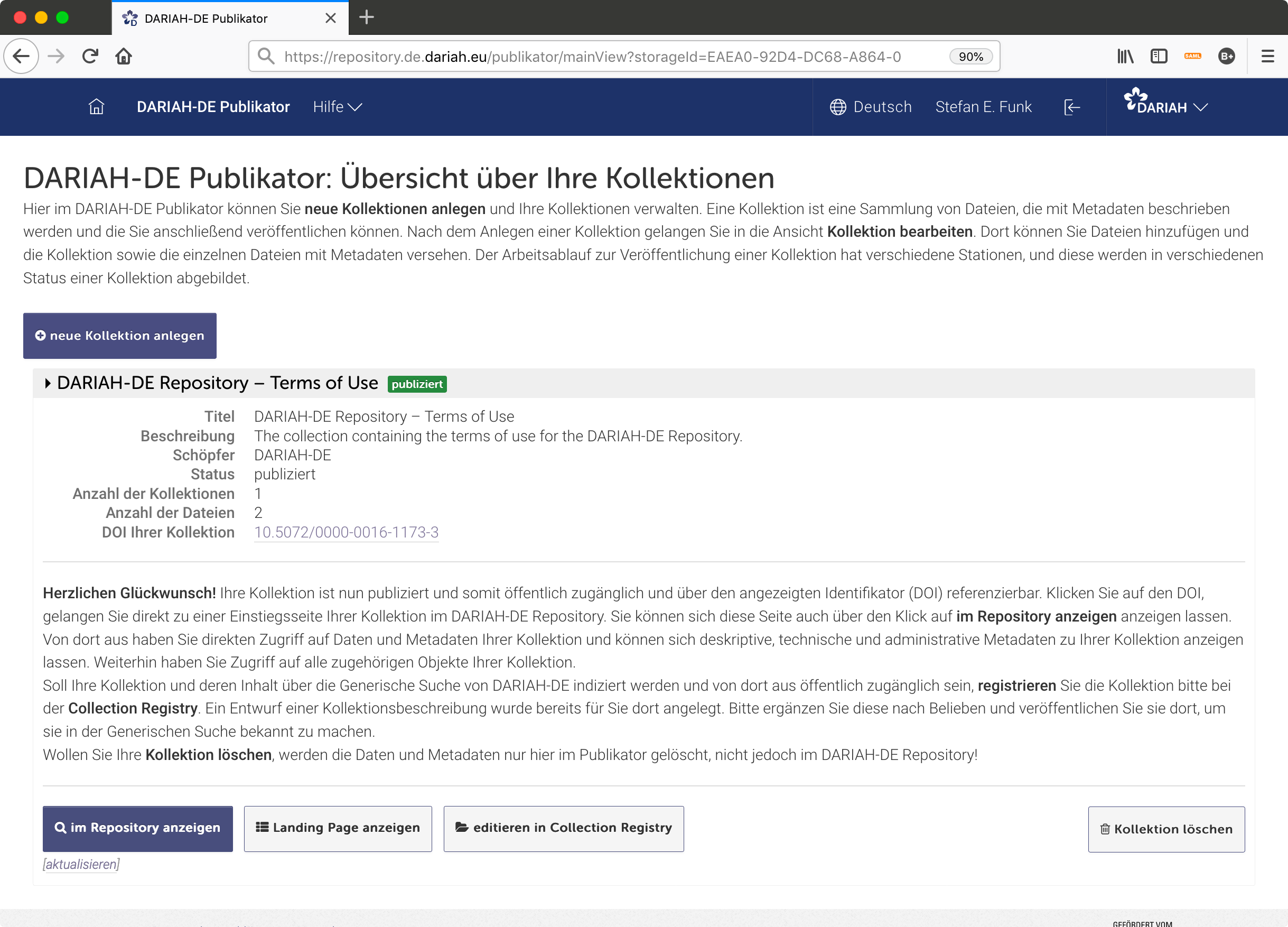
Task: Open the DARIAH logo dropdown
Action: click(1165, 106)
